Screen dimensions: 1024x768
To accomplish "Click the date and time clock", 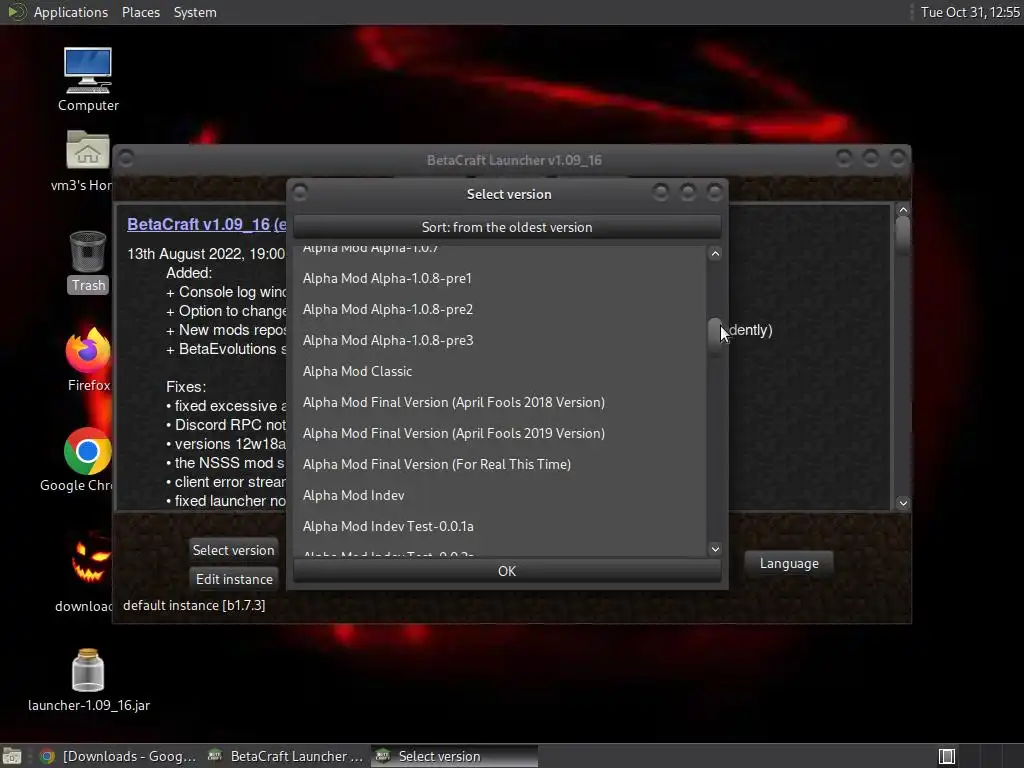I will coord(970,12).
